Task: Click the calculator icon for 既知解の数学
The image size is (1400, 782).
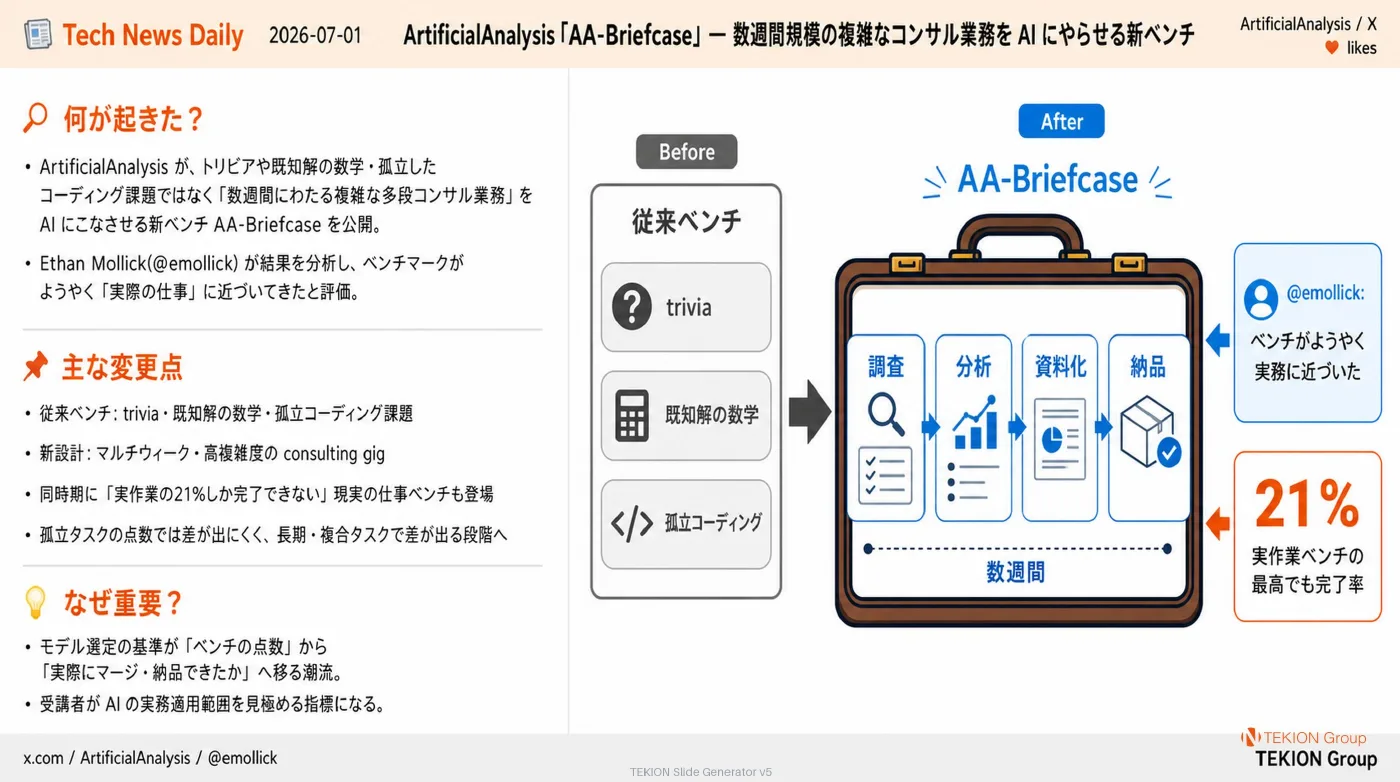Action: [632, 415]
